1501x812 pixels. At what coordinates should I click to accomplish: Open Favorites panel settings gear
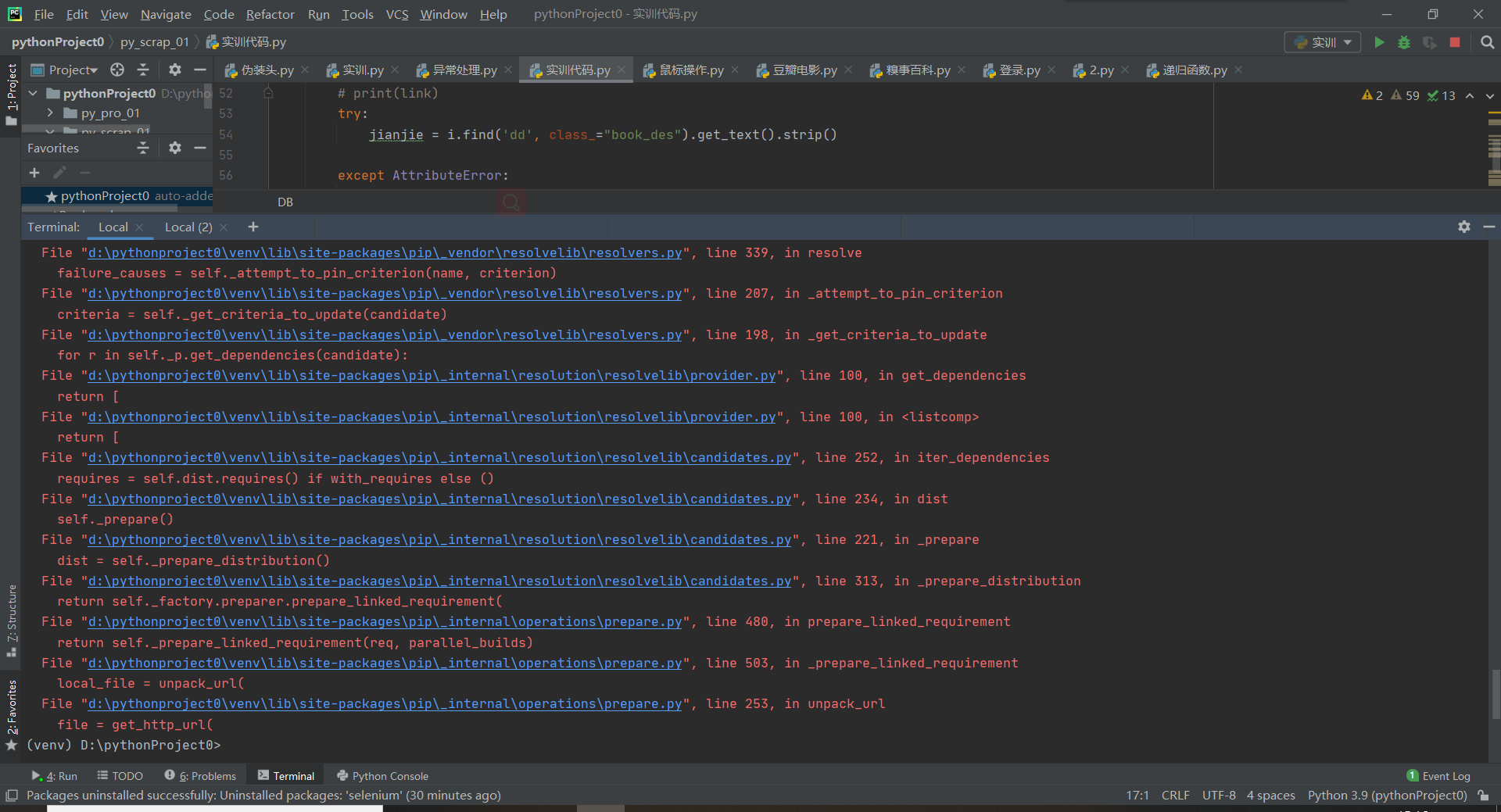175,148
